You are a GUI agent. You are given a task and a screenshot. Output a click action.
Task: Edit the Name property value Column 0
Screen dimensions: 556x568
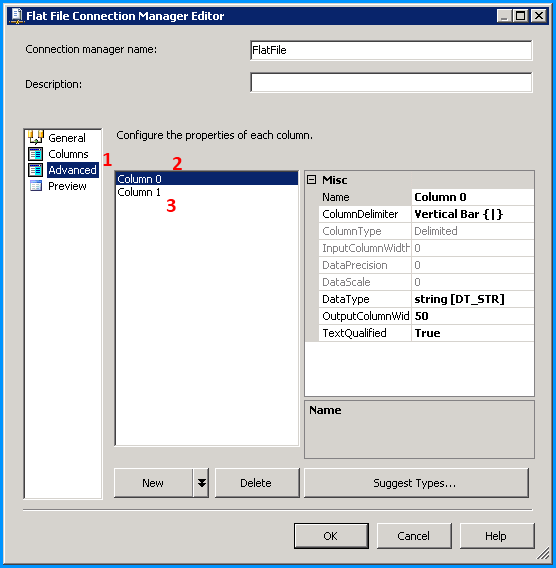472,197
